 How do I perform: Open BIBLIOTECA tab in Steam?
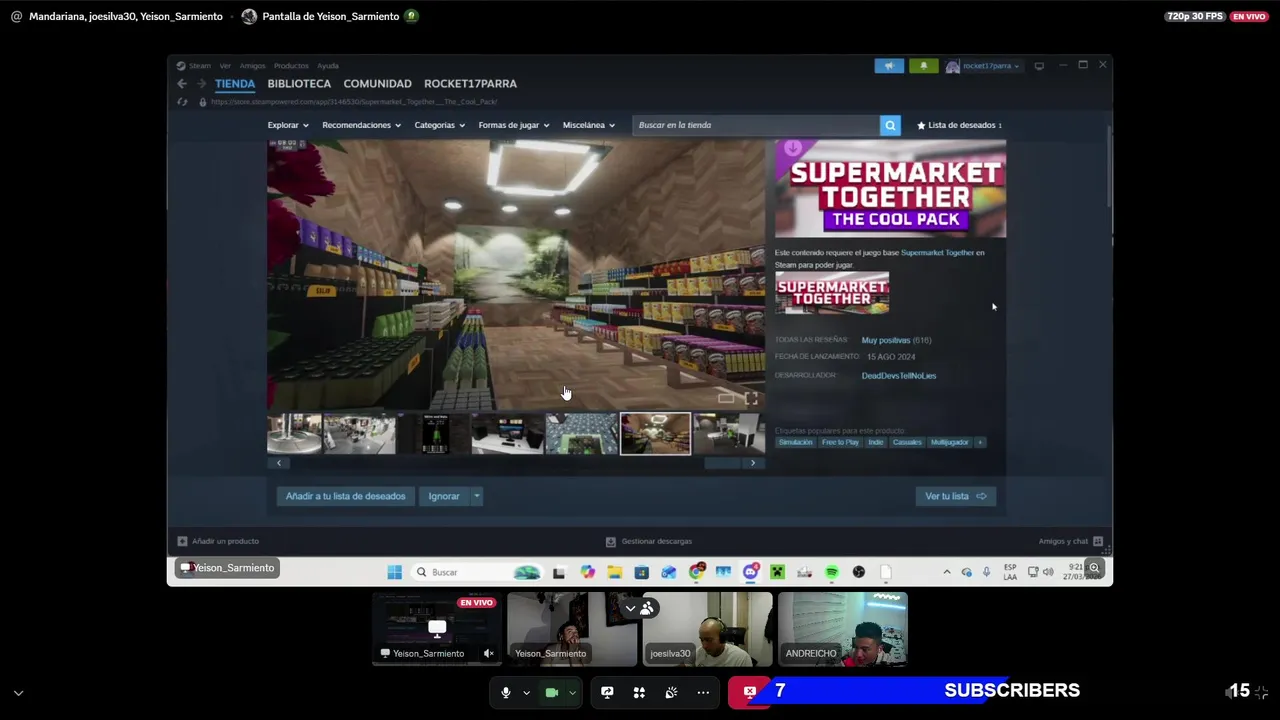299,84
